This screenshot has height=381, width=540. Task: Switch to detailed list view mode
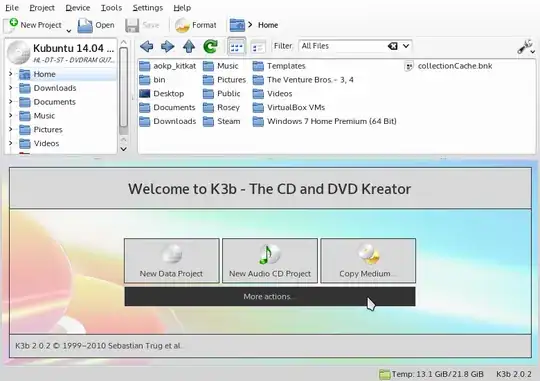(258, 47)
